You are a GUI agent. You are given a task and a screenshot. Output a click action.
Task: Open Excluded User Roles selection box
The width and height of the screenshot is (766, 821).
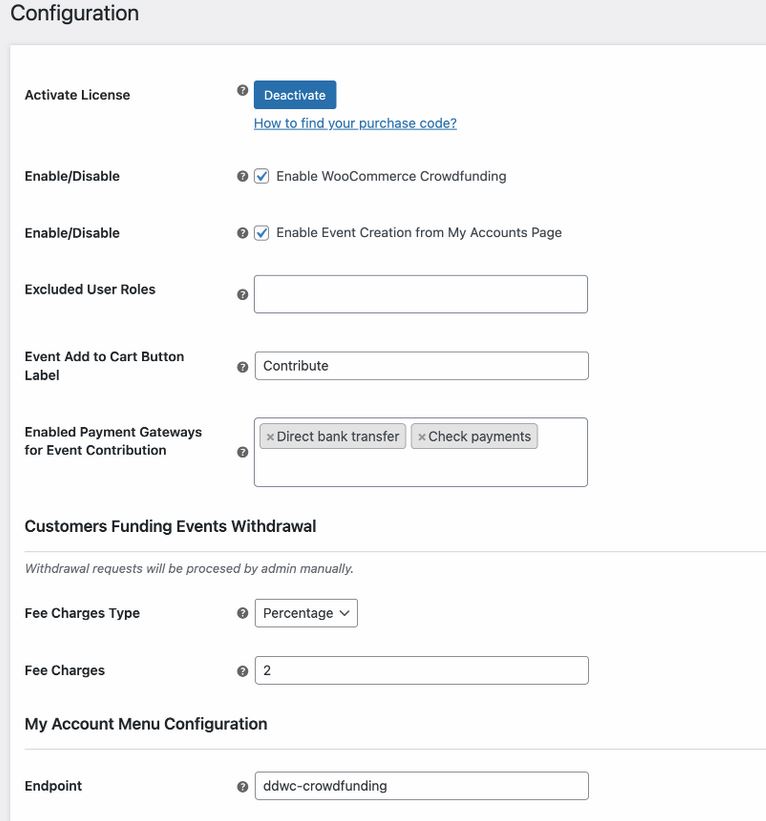tap(420, 294)
